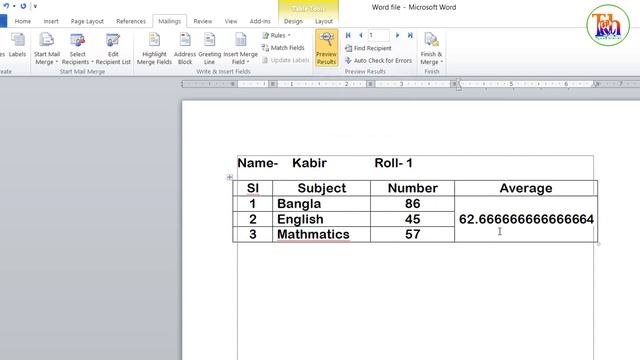
Task: Go to the next record
Action: pos(397,36)
